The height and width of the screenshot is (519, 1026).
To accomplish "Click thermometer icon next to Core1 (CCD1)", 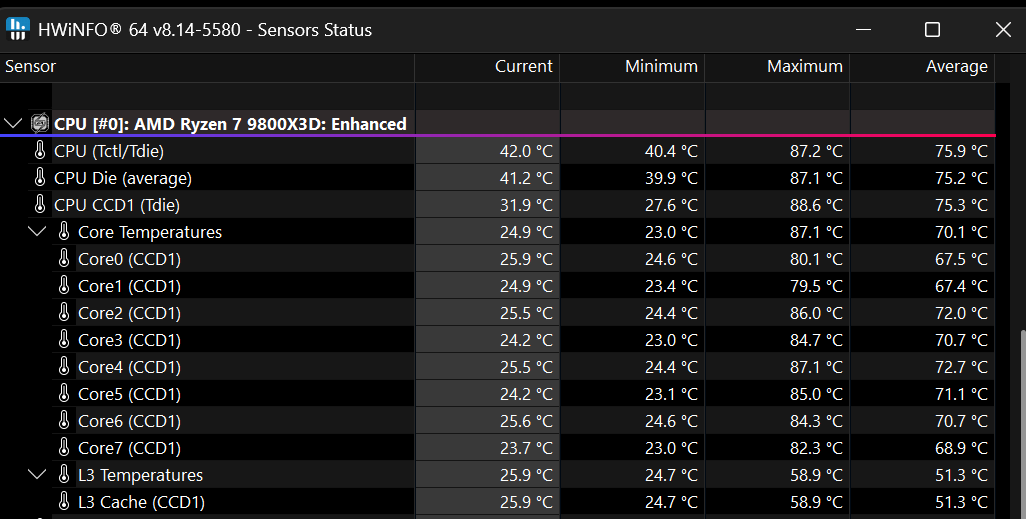I will tap(64, 285).
